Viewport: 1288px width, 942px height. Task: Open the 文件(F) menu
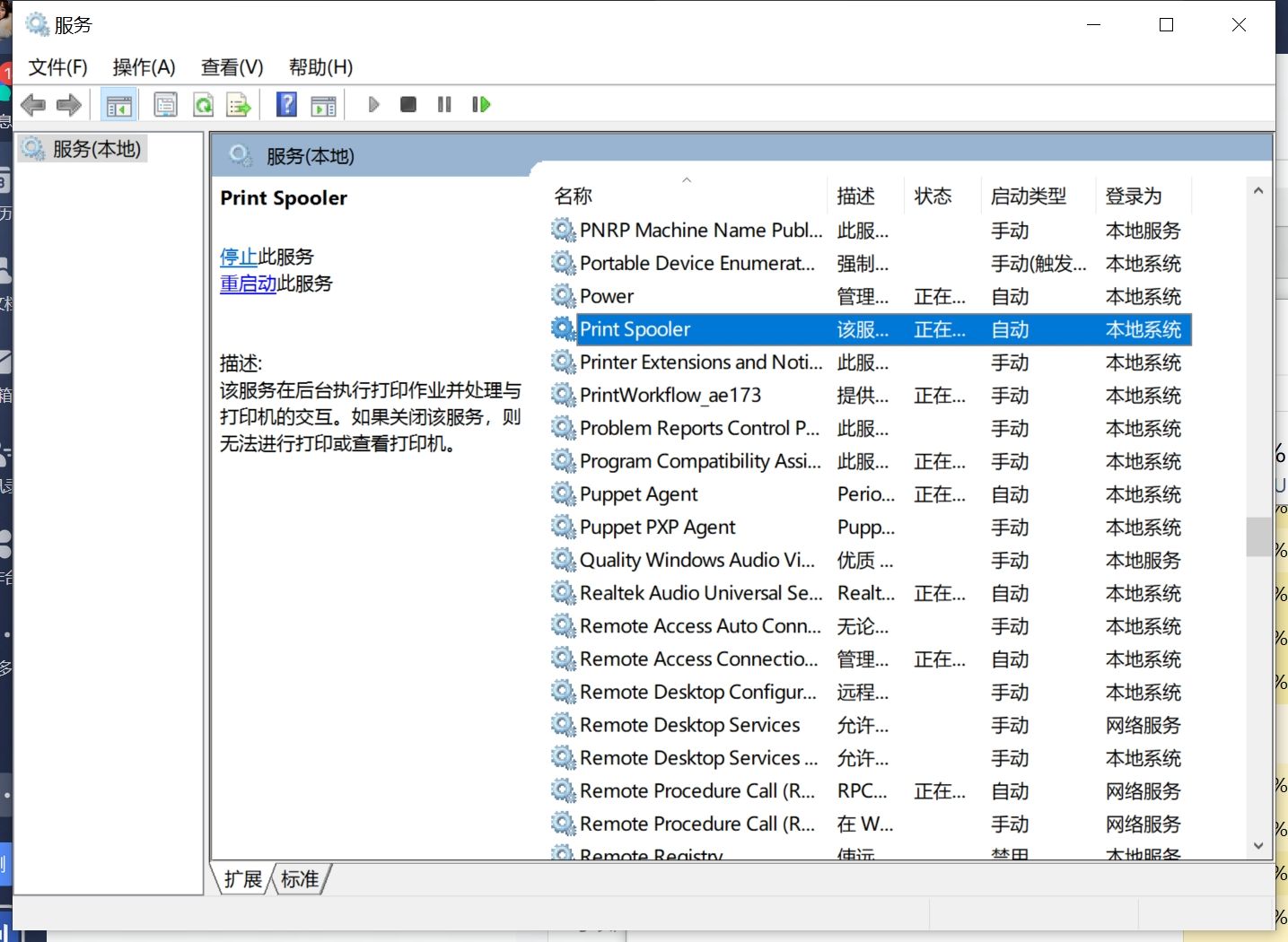[58, 67]
